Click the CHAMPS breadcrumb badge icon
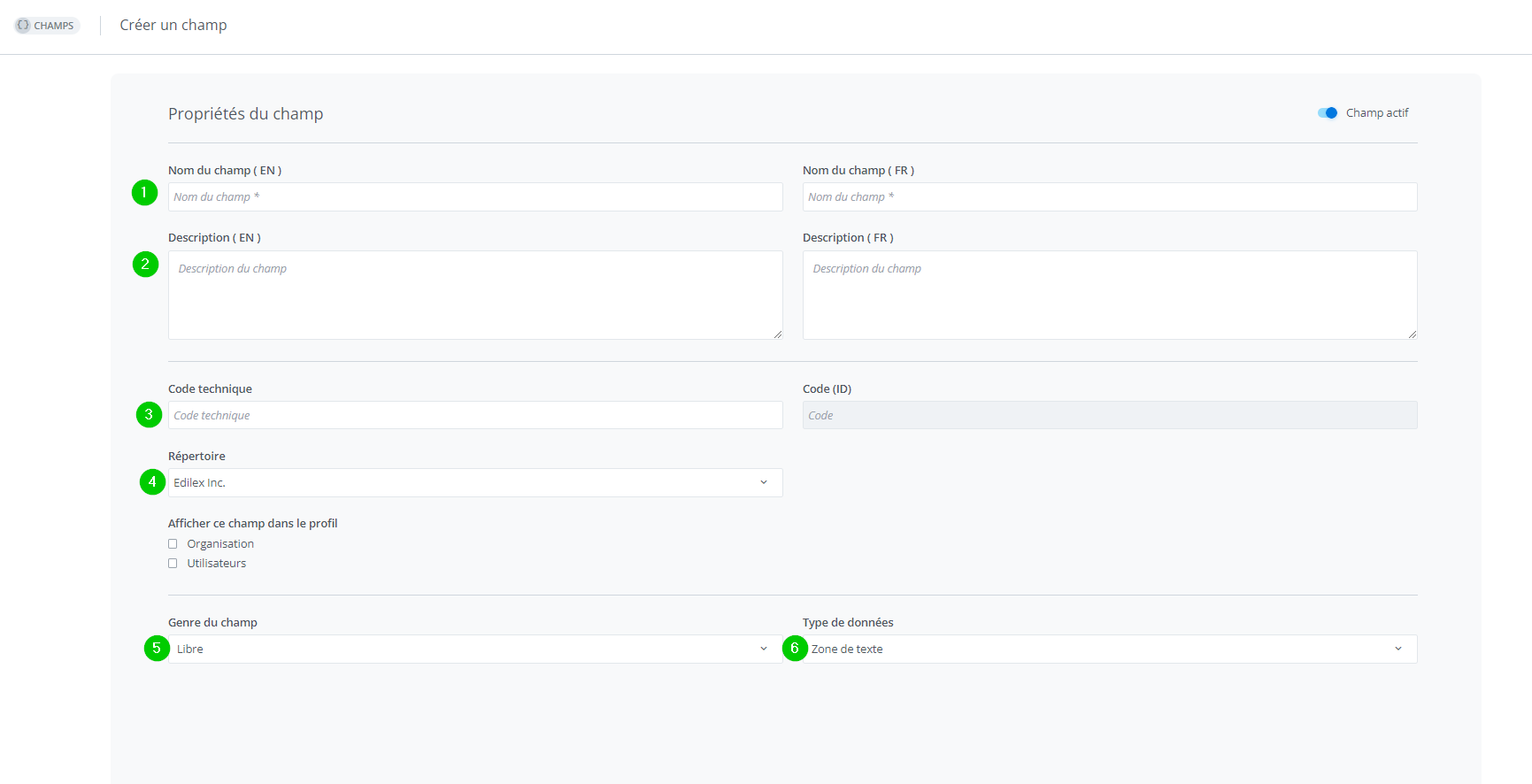Viewport: 1532px width, 784px height. click(x=24, y=26)
